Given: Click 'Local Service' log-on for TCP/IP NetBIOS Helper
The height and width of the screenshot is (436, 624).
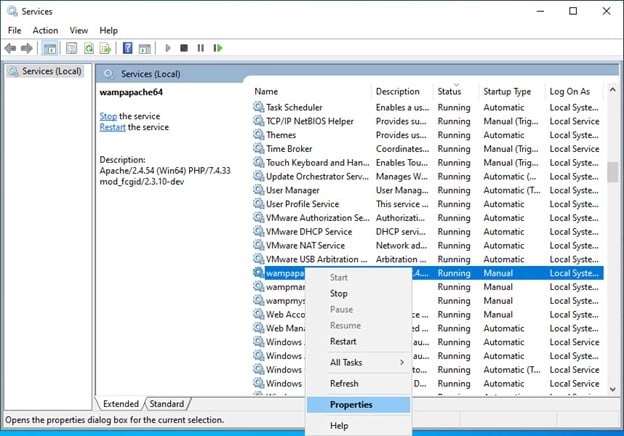Looking at the screenshot, I should tap(574, 121).
